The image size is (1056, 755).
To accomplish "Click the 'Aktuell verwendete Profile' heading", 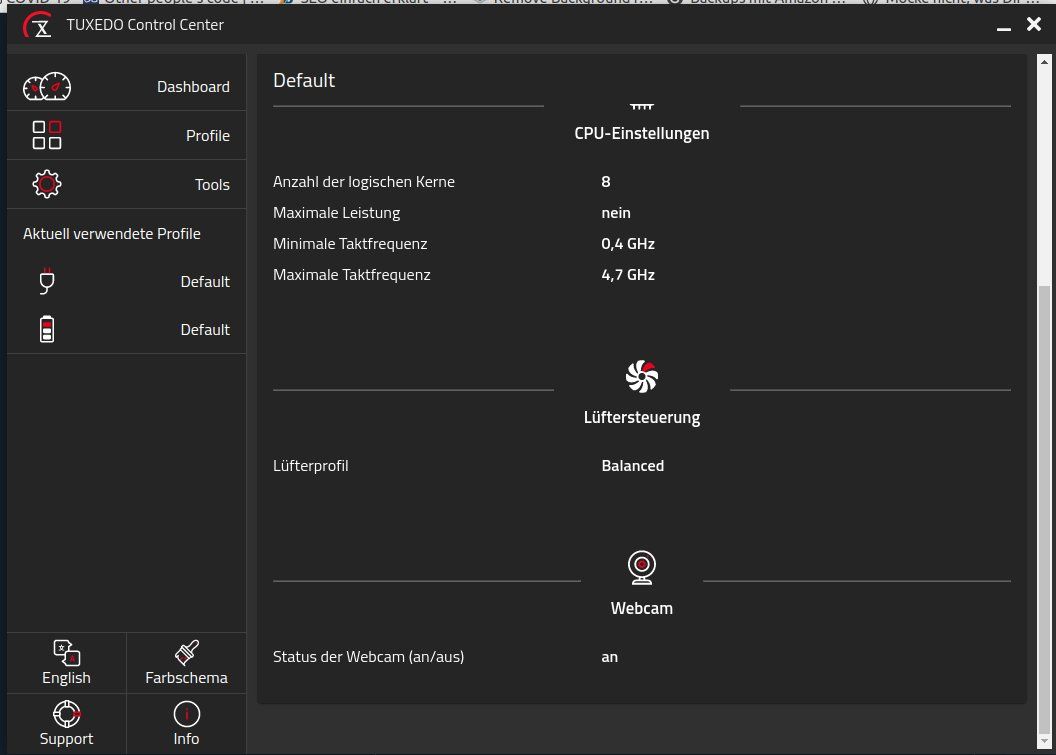I will 112,234.
